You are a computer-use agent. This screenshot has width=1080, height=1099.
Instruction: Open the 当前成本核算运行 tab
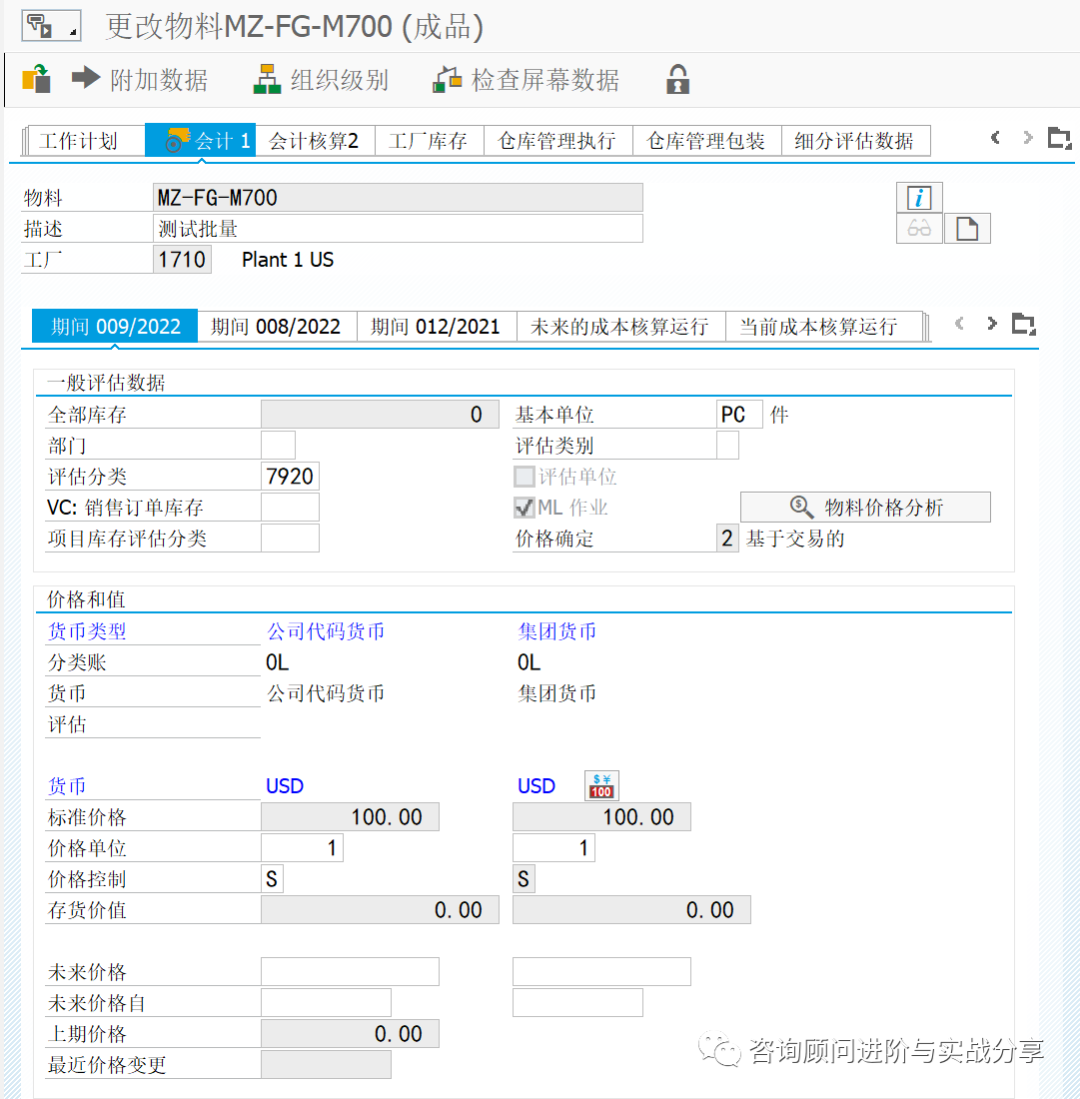point(823,327)
